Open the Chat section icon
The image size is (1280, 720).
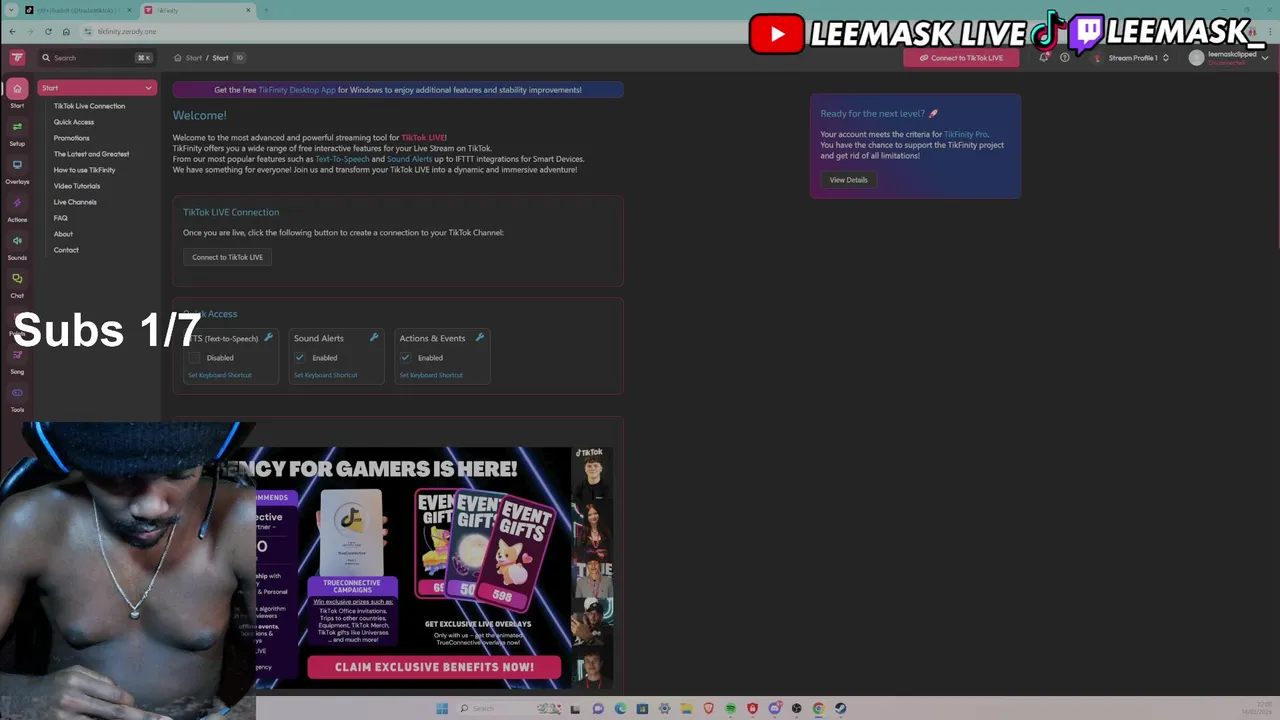(x=17, y=279)
